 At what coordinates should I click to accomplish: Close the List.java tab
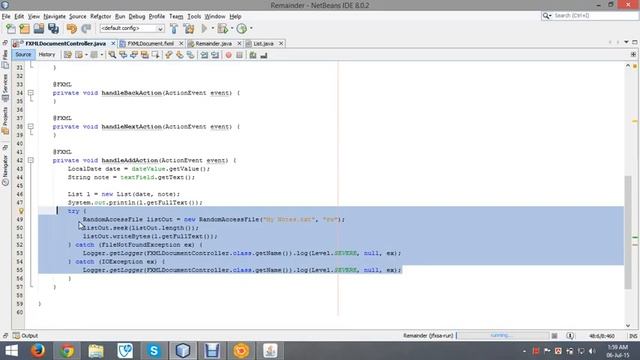pos(281,44)
